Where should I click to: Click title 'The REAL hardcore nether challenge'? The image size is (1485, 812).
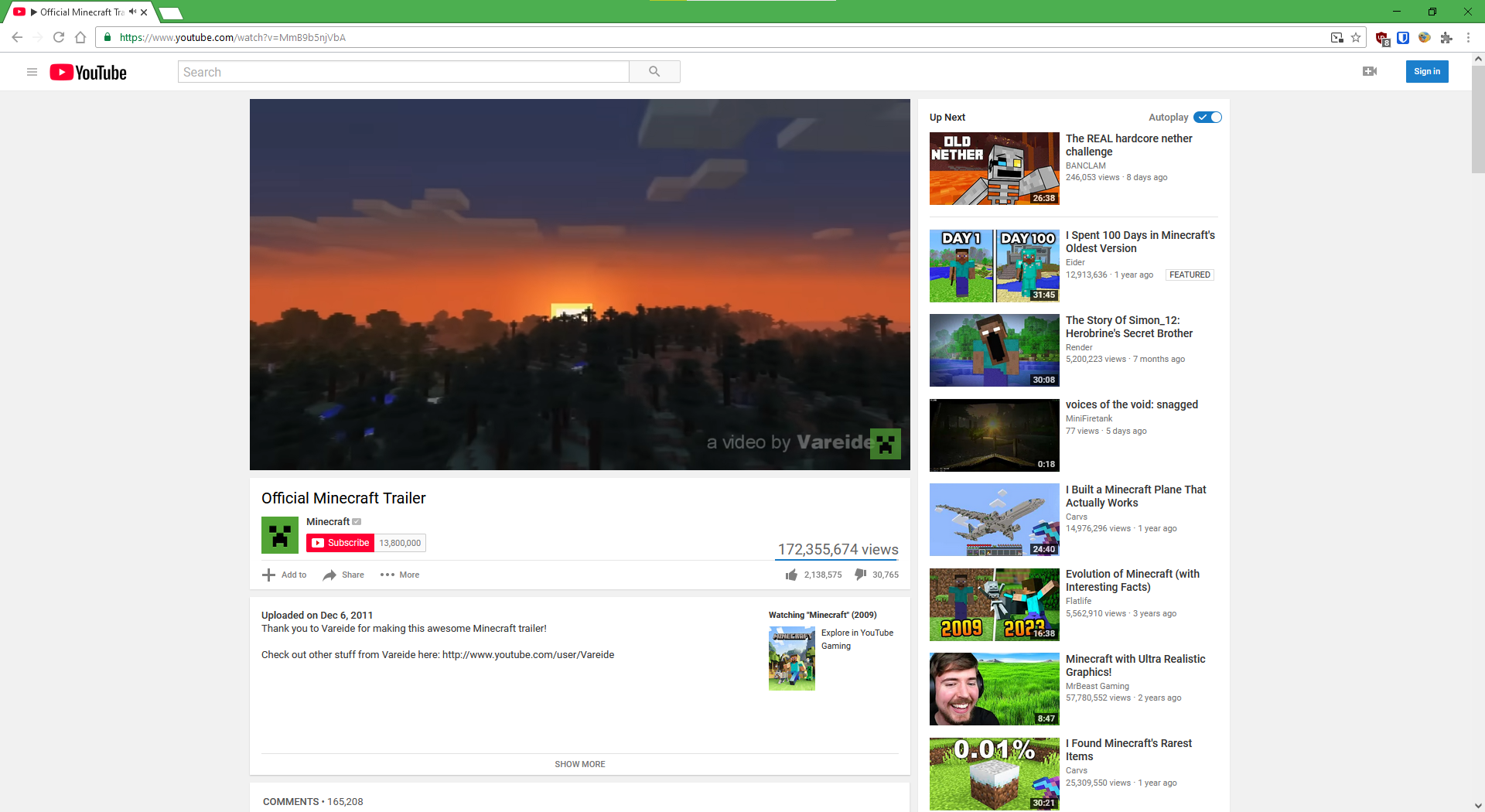click(x=1129, y=145)
